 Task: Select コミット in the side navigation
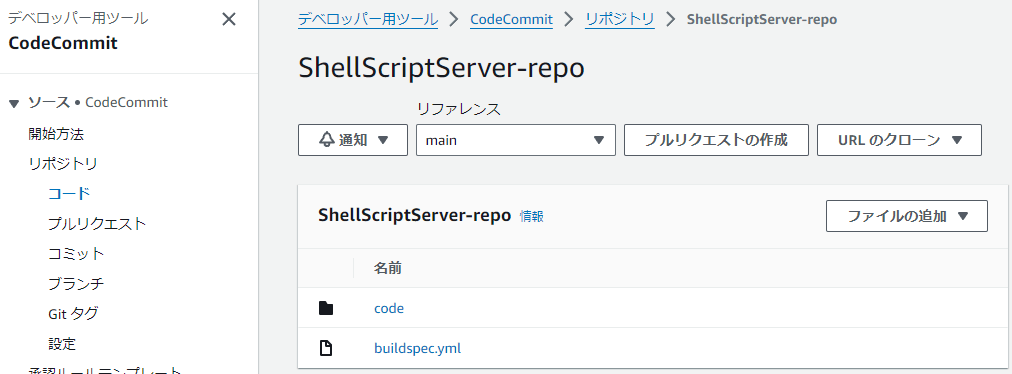76,253
